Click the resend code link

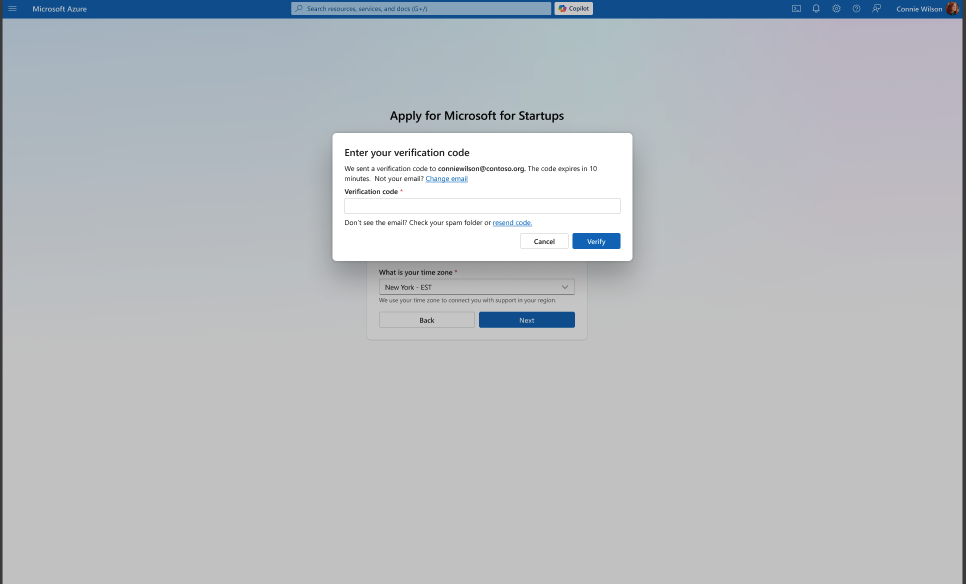(512, 222)
